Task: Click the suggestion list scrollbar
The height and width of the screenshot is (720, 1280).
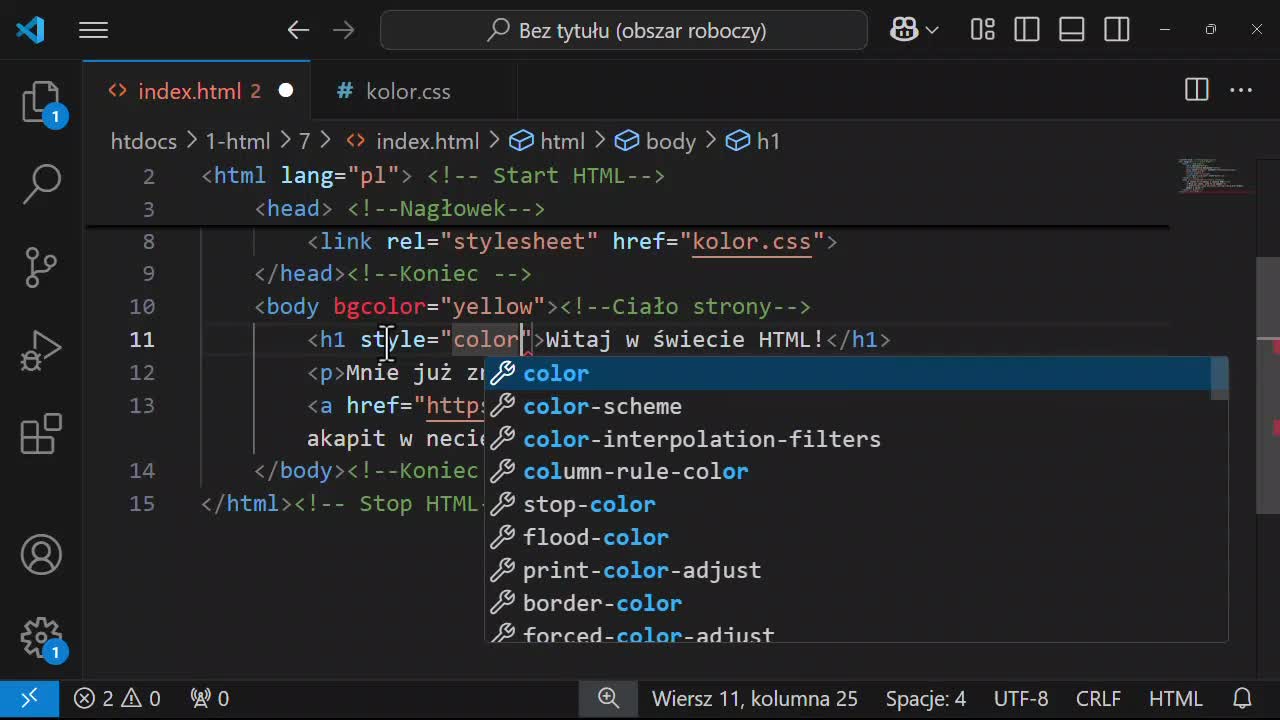Action: 1219,378
